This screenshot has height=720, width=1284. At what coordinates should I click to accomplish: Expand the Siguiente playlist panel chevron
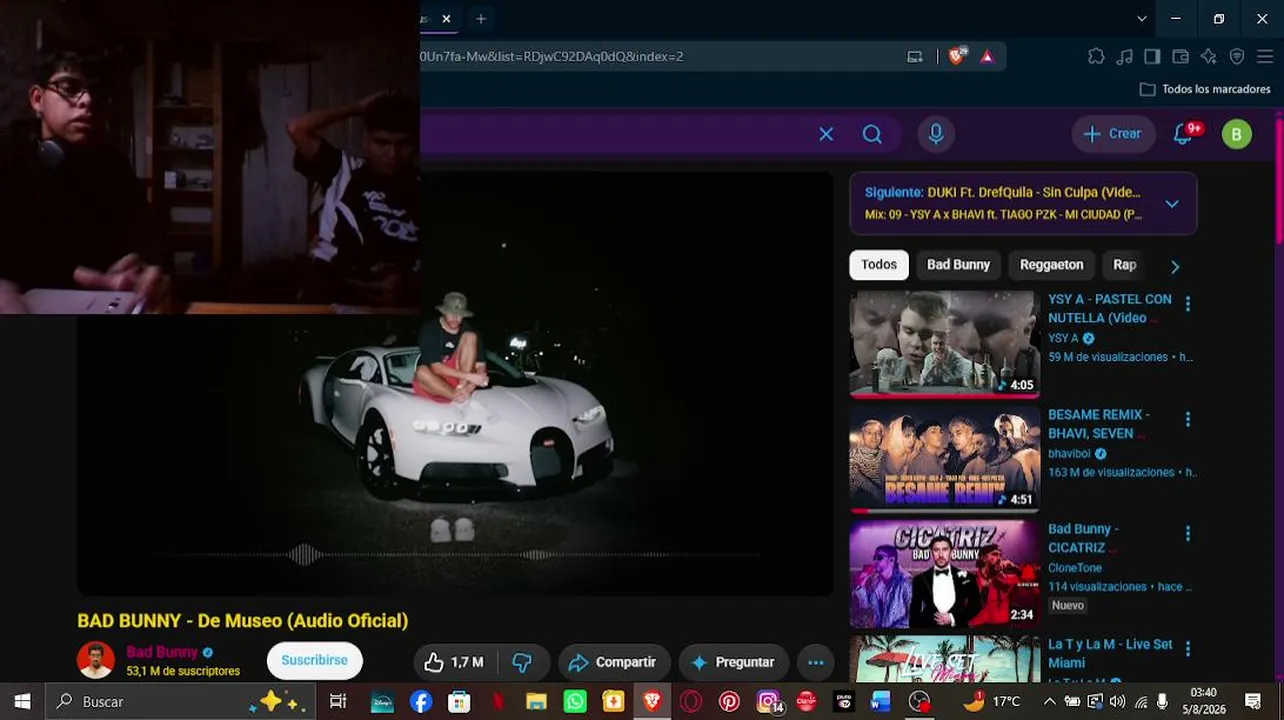click(x=1172, y=204)
